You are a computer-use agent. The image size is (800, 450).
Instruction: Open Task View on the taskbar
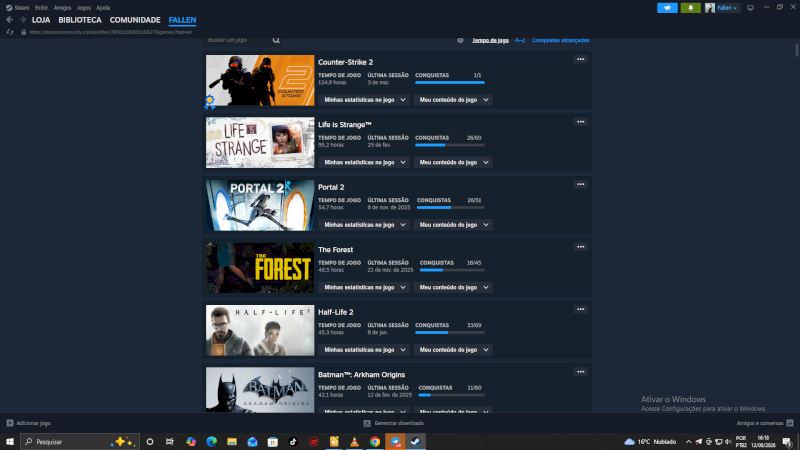(170, 442)
